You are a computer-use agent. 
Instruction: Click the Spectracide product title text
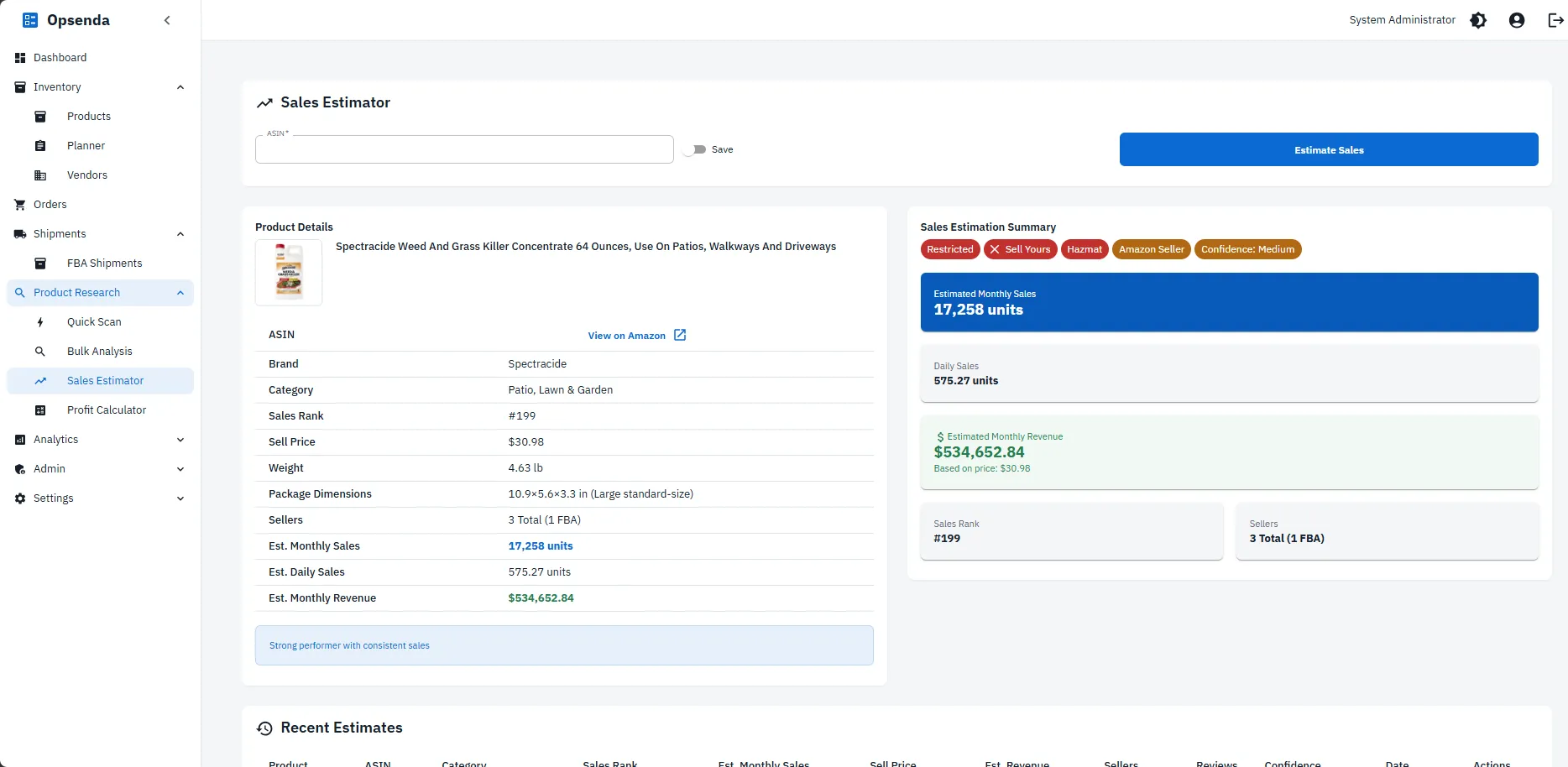point(586,247)
